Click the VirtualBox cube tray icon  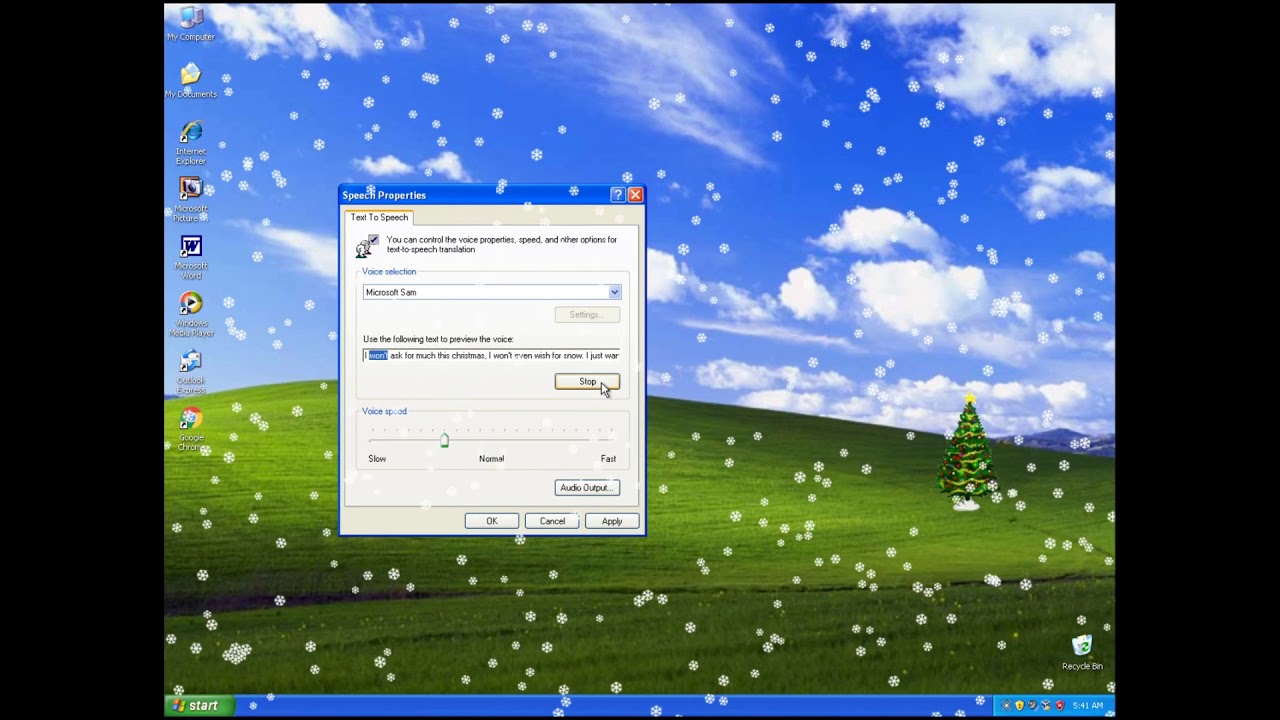(x=1046, y=705)
